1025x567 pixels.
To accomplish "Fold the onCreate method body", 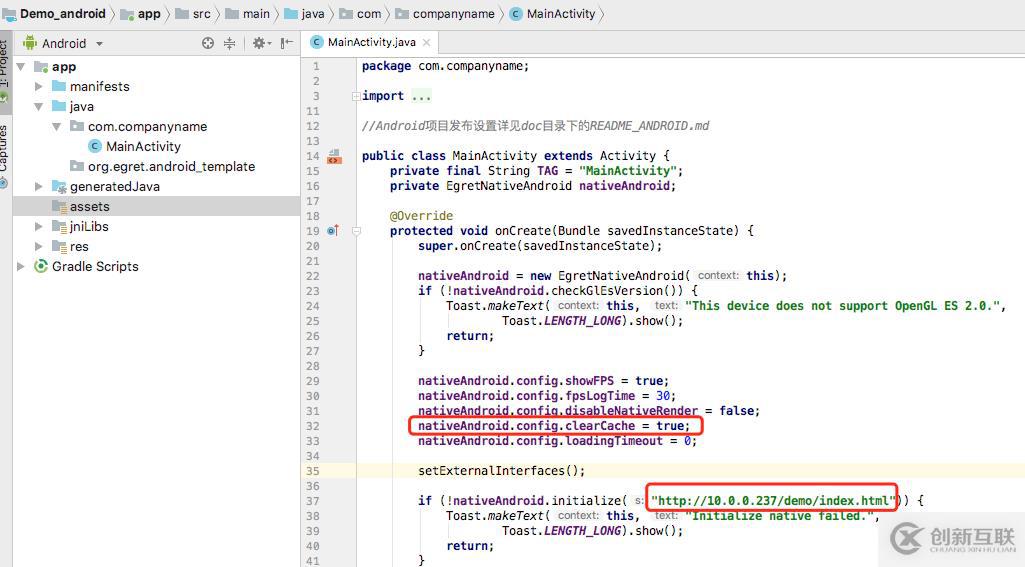I will [x=355, y=231].
